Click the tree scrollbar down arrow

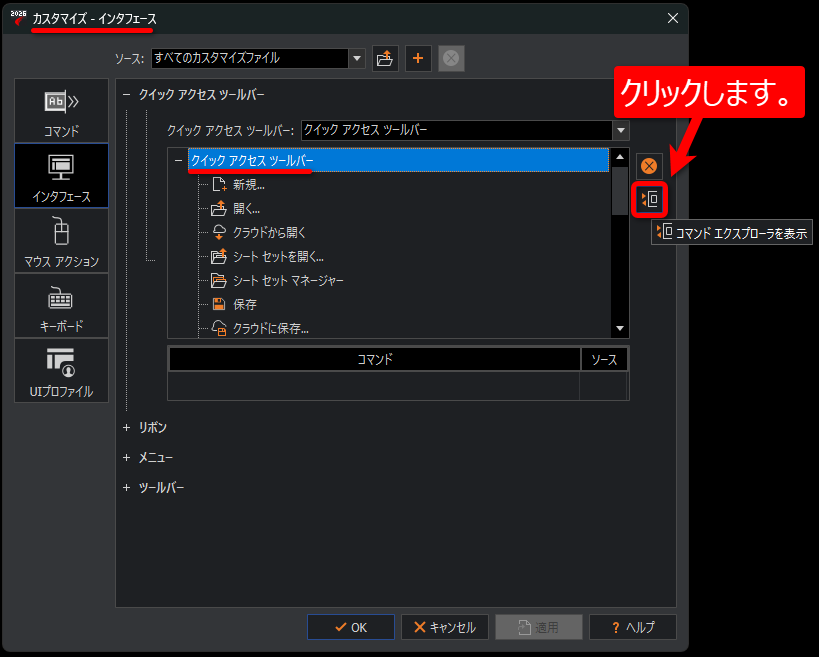click(x=620, y=328)
